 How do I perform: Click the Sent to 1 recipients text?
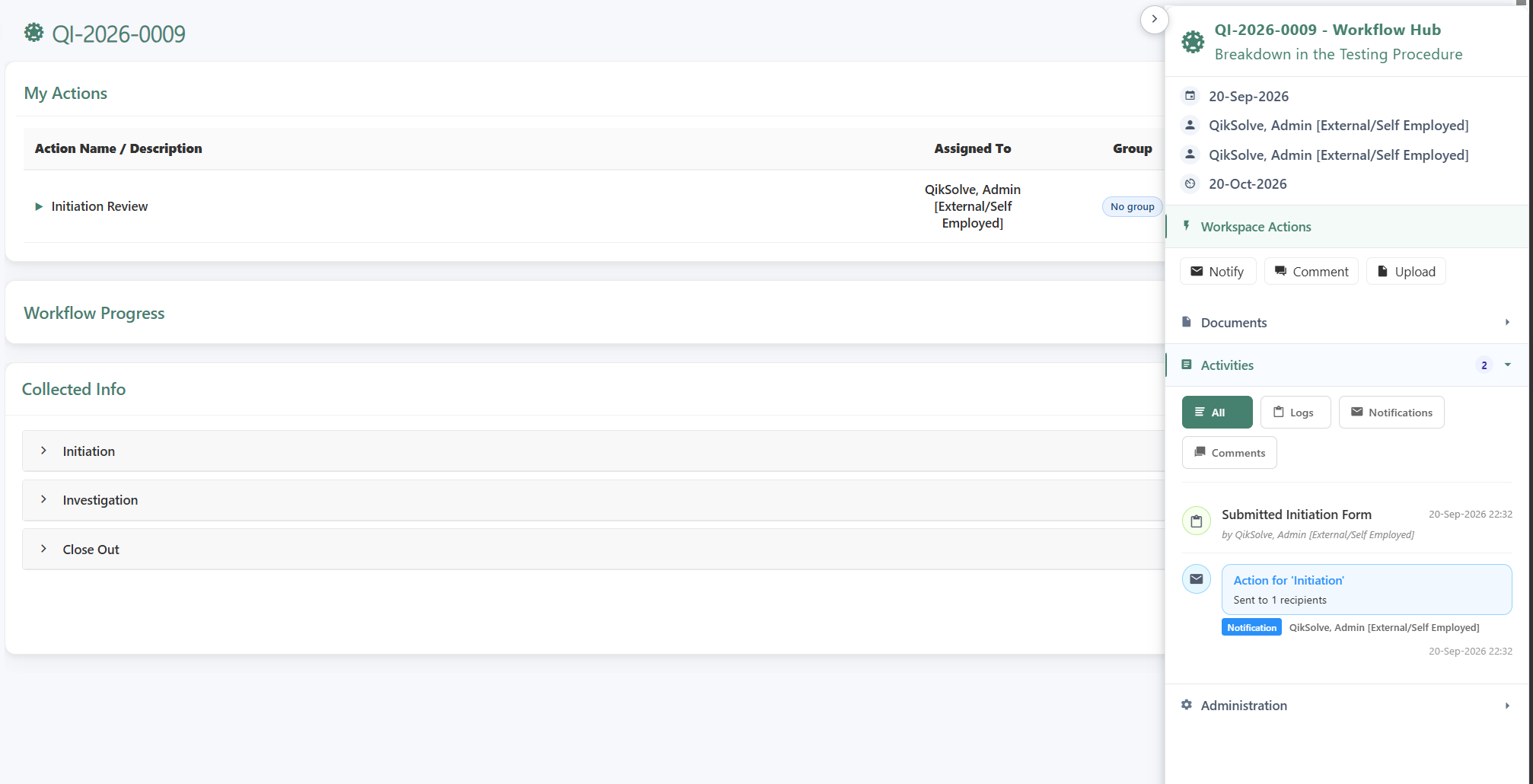[x=1279, y=600]
